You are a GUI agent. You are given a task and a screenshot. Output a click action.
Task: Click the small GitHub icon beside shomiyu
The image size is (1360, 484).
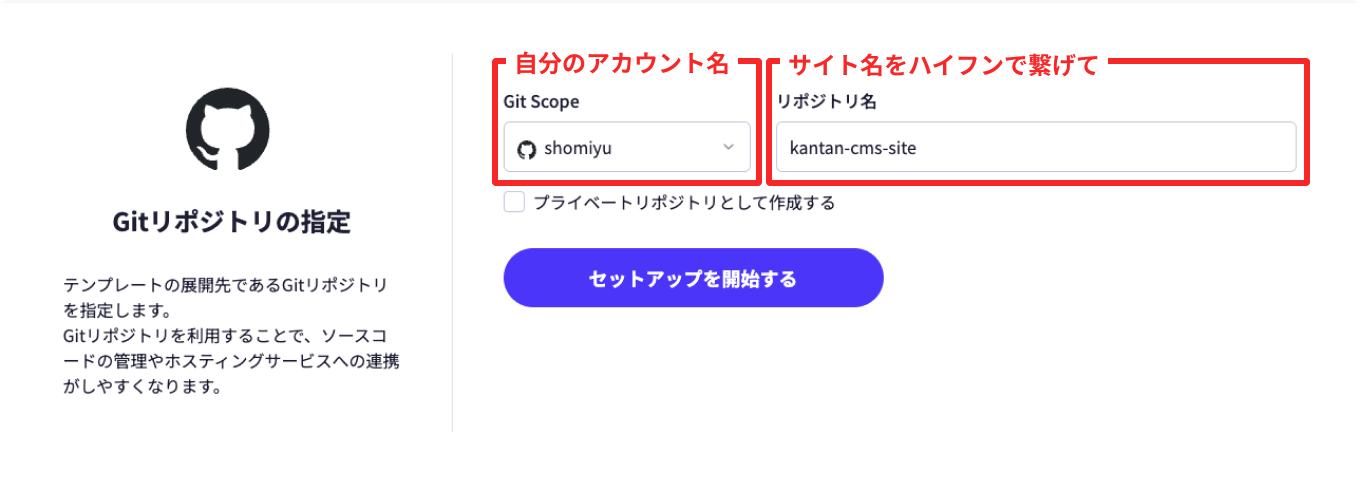[x=526, y=149]
